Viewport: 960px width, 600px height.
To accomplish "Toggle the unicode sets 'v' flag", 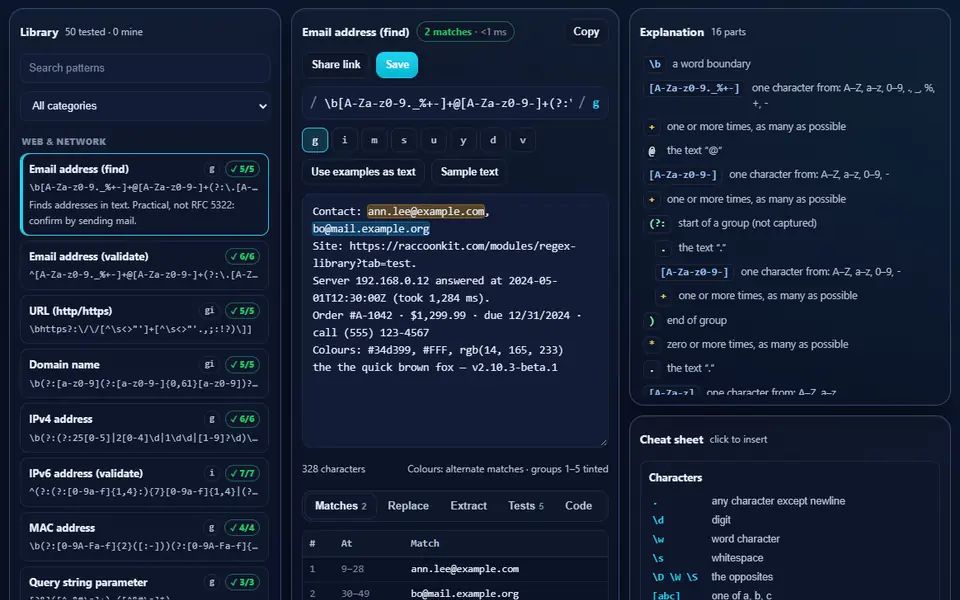I will pyautogui.click(x=523, y=140).
